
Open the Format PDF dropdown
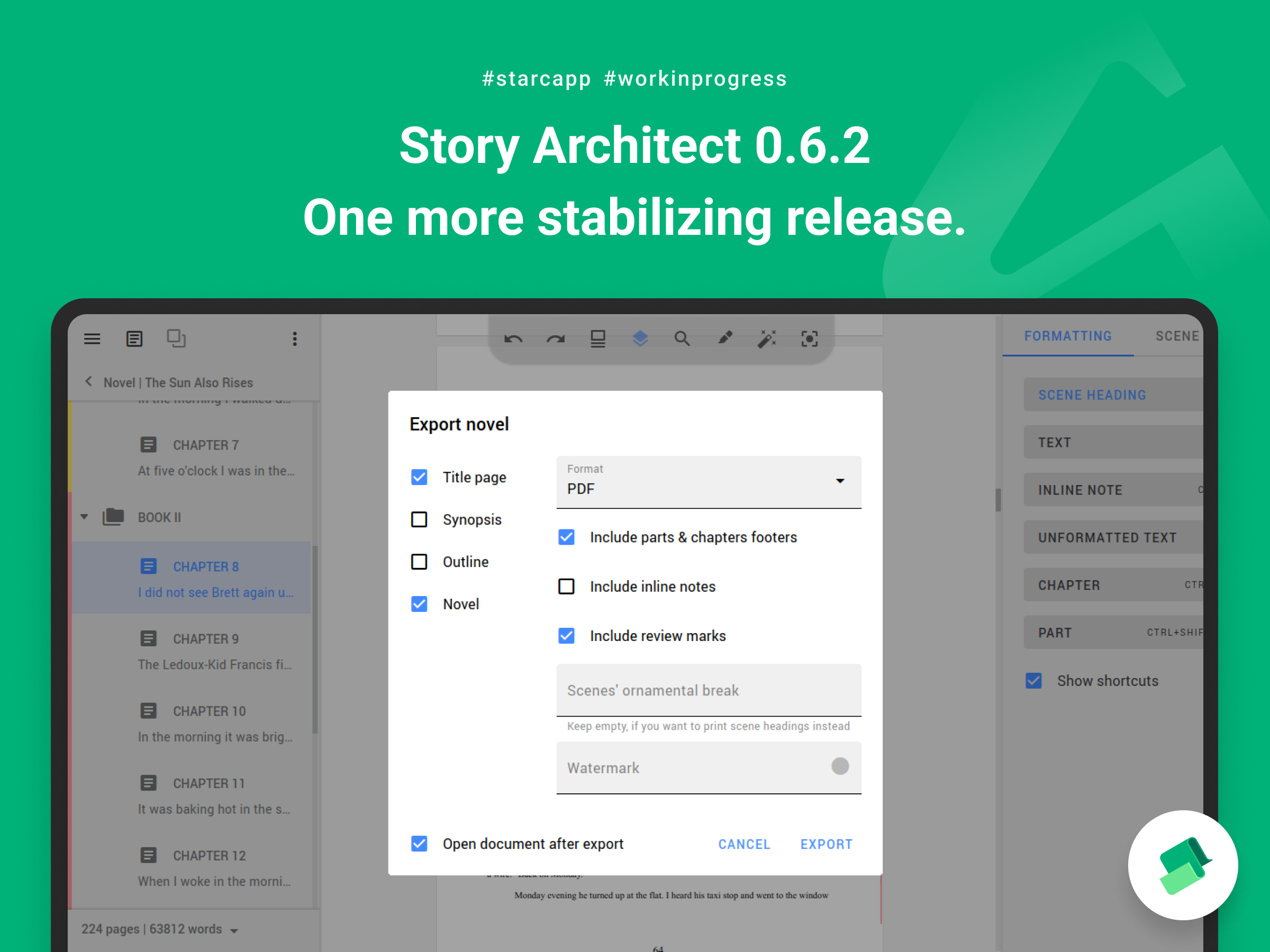point(709,482)
